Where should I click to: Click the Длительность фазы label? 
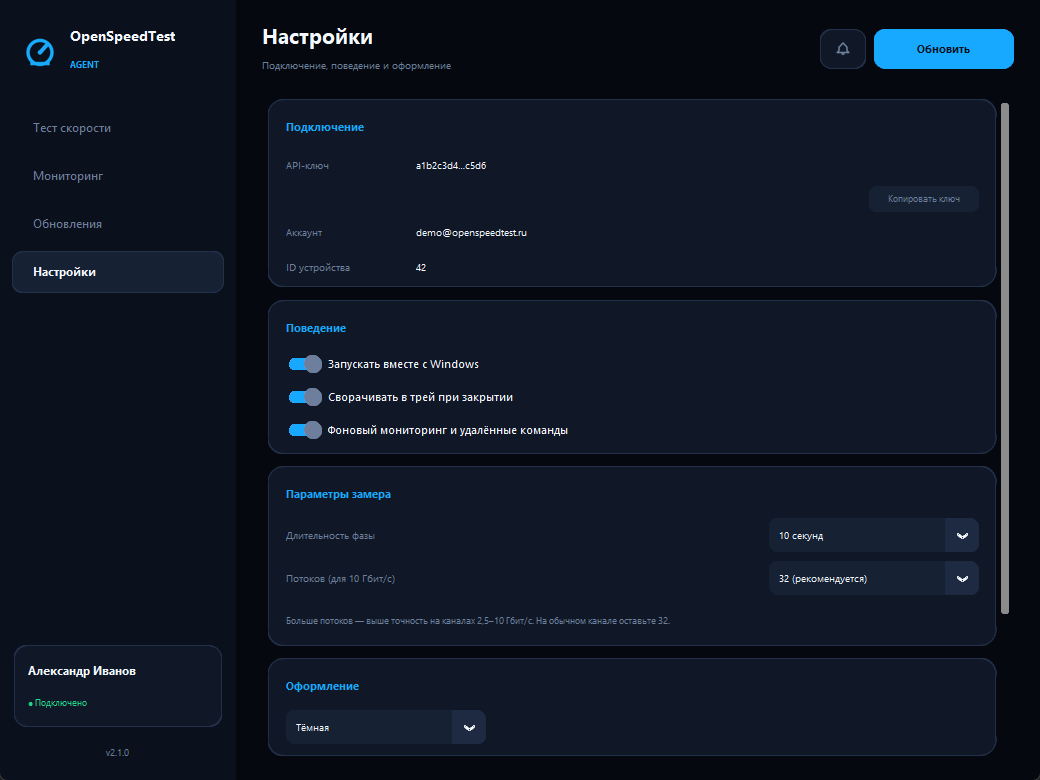(x=330, y=536)
